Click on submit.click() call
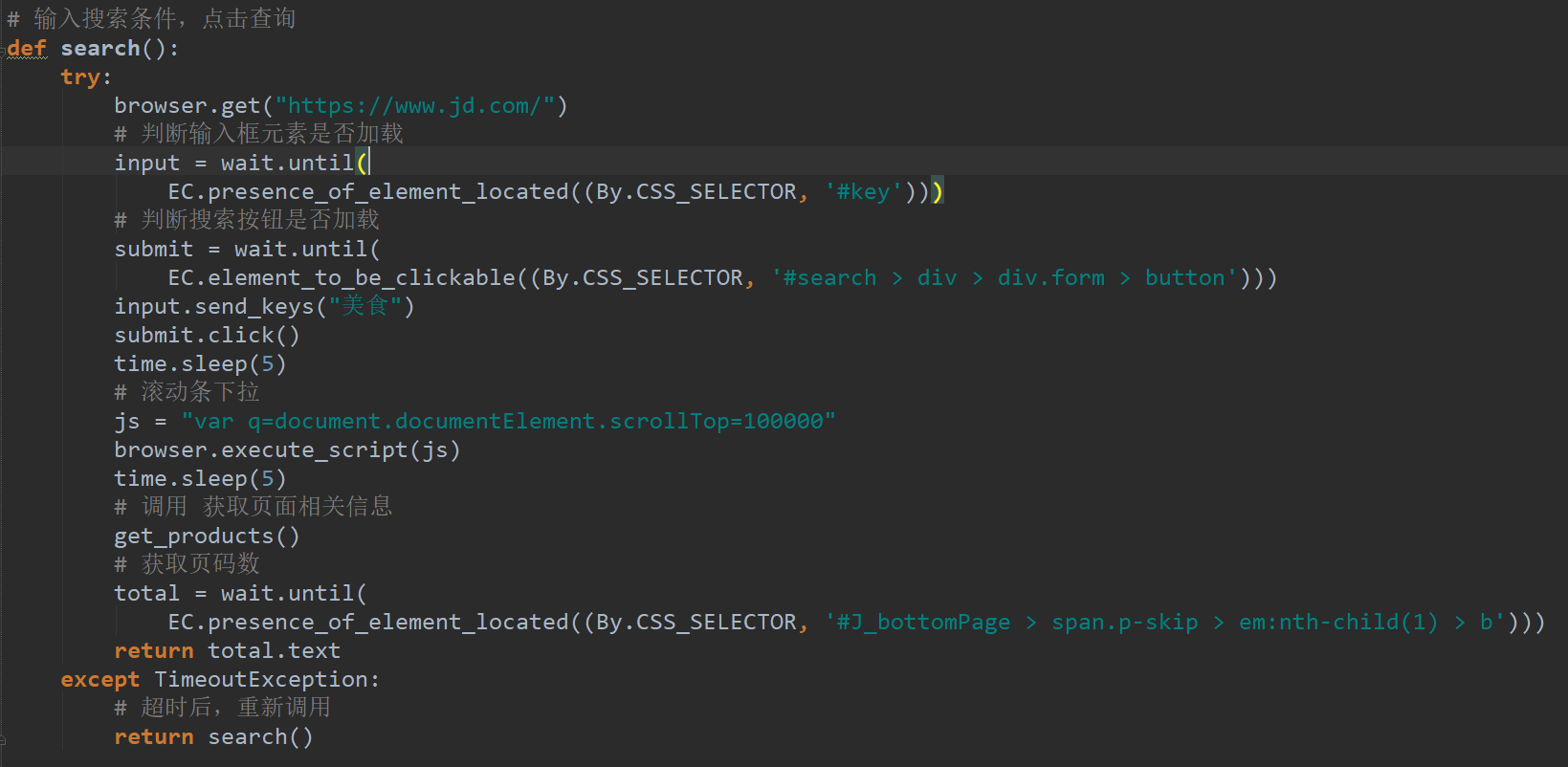The width and height of the screenshot is (1568, 767). pos(207,336)
